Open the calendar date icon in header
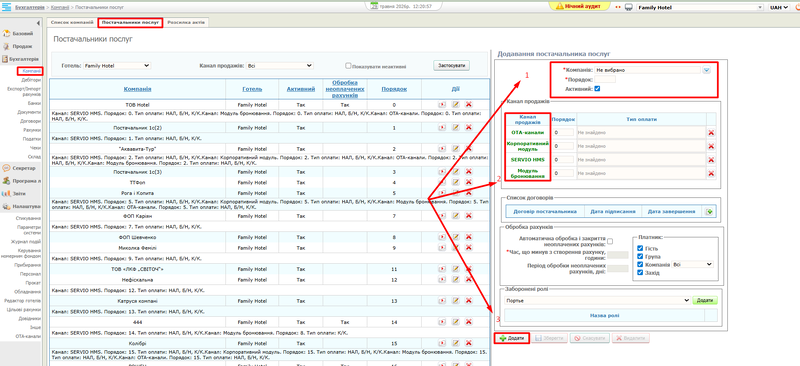 (x=374, y=6)
